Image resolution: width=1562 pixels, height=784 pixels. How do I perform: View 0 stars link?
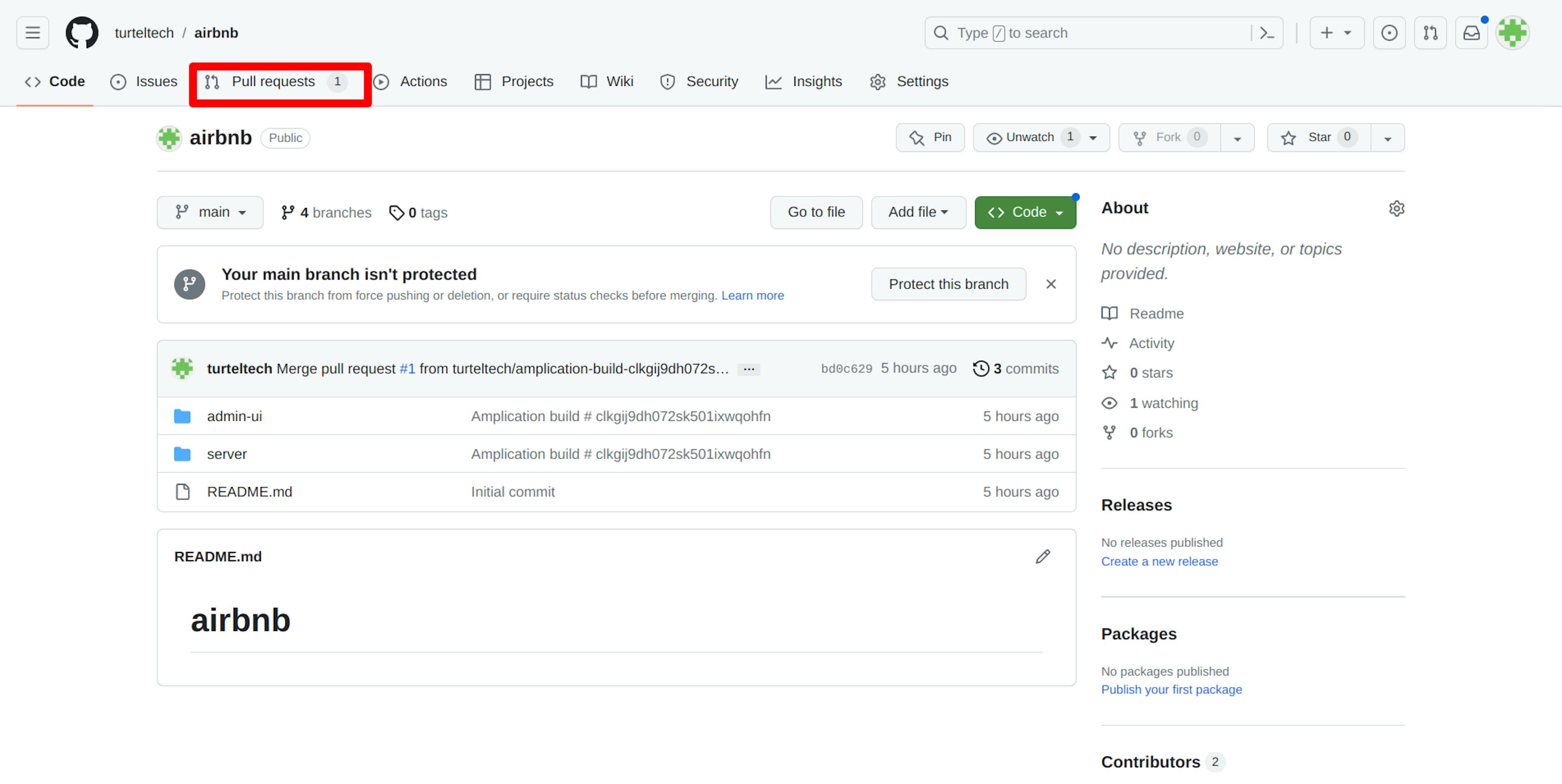point(1138,373)
